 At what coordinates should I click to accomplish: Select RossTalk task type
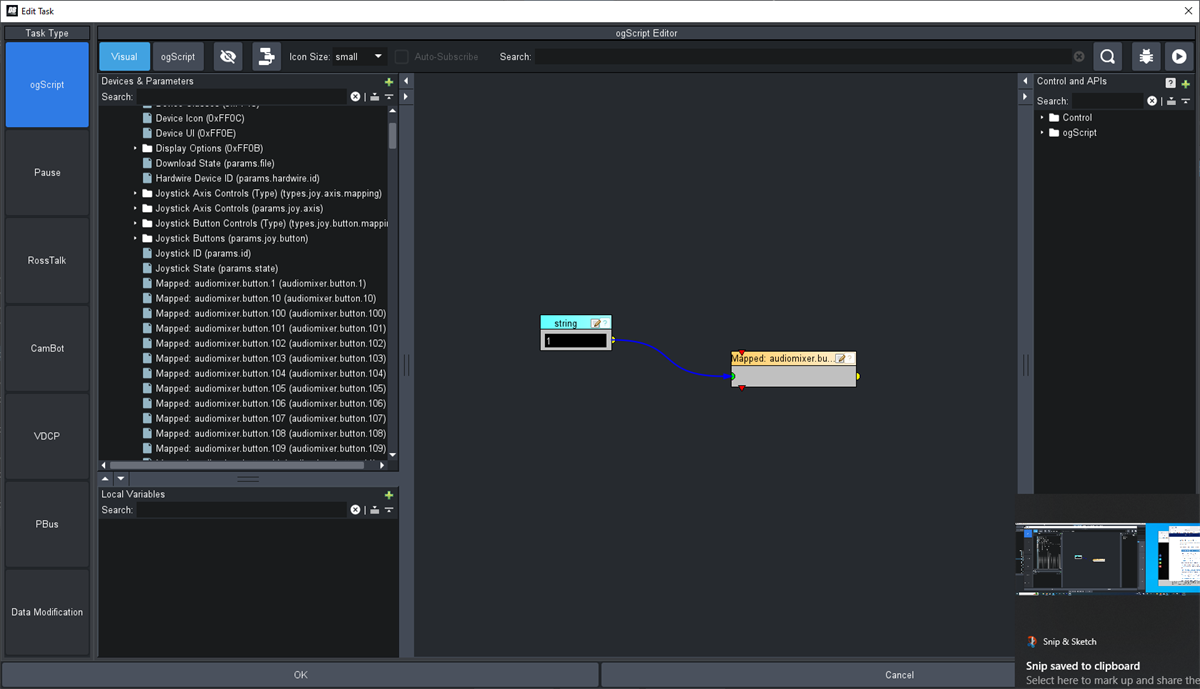[x=47, y=260]
